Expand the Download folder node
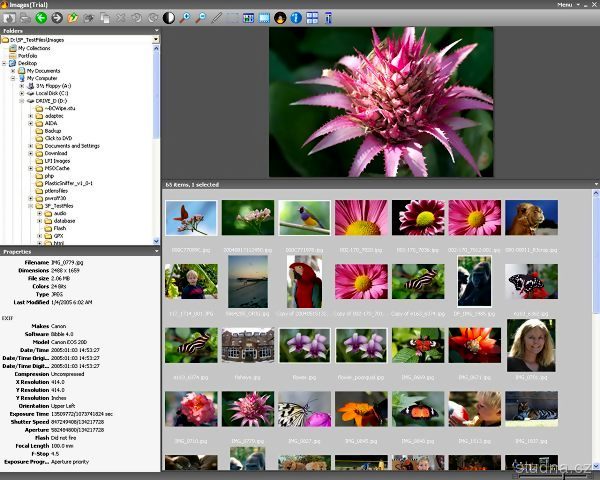The width and height of the screenshot is (600, 480). [x=31, y=153]
